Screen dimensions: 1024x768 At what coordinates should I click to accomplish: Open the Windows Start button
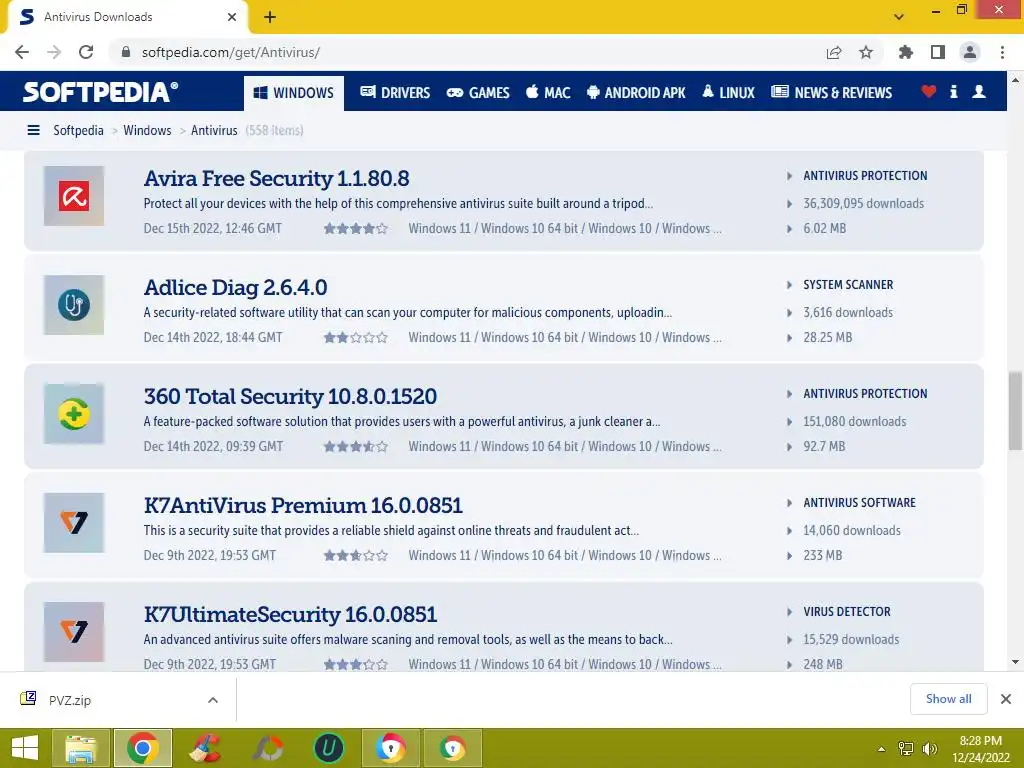pyautogui.click(x=25, y=748)
